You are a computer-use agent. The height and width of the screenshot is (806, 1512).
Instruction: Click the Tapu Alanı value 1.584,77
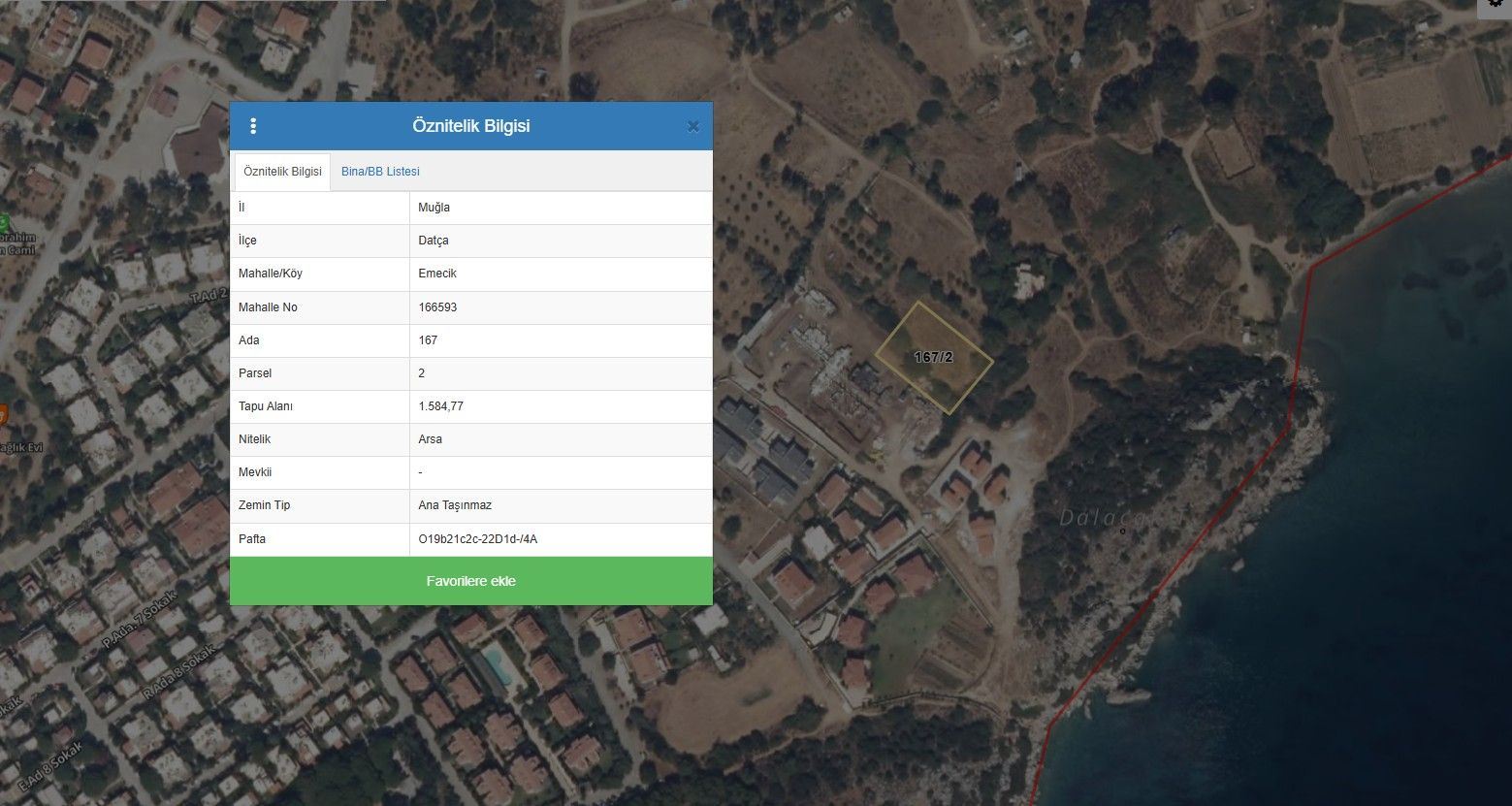tap(440, 406)
